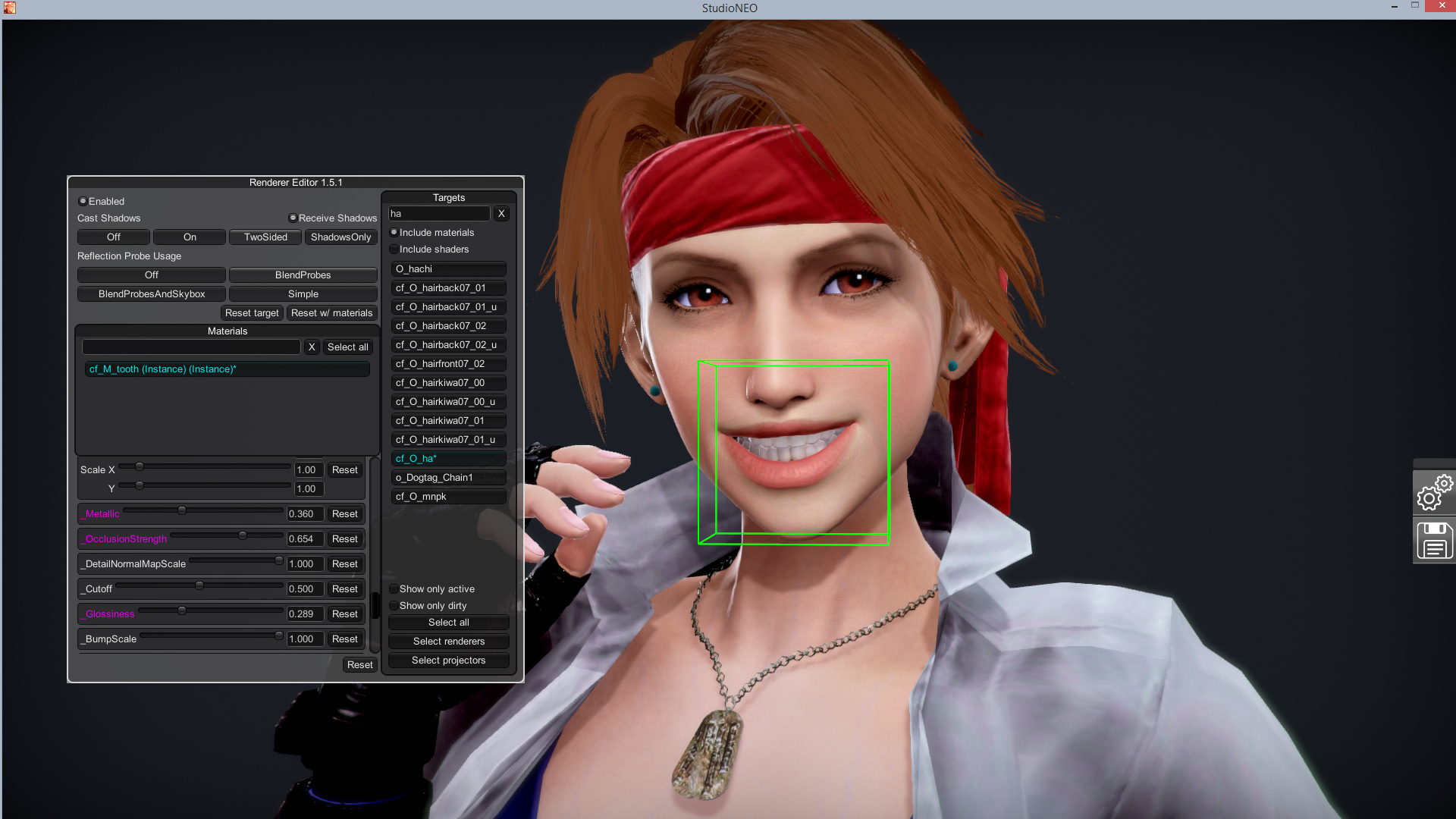Reset the _Cutoff property
This screenshot has height=819, width=1456.
tap(344, 588)
